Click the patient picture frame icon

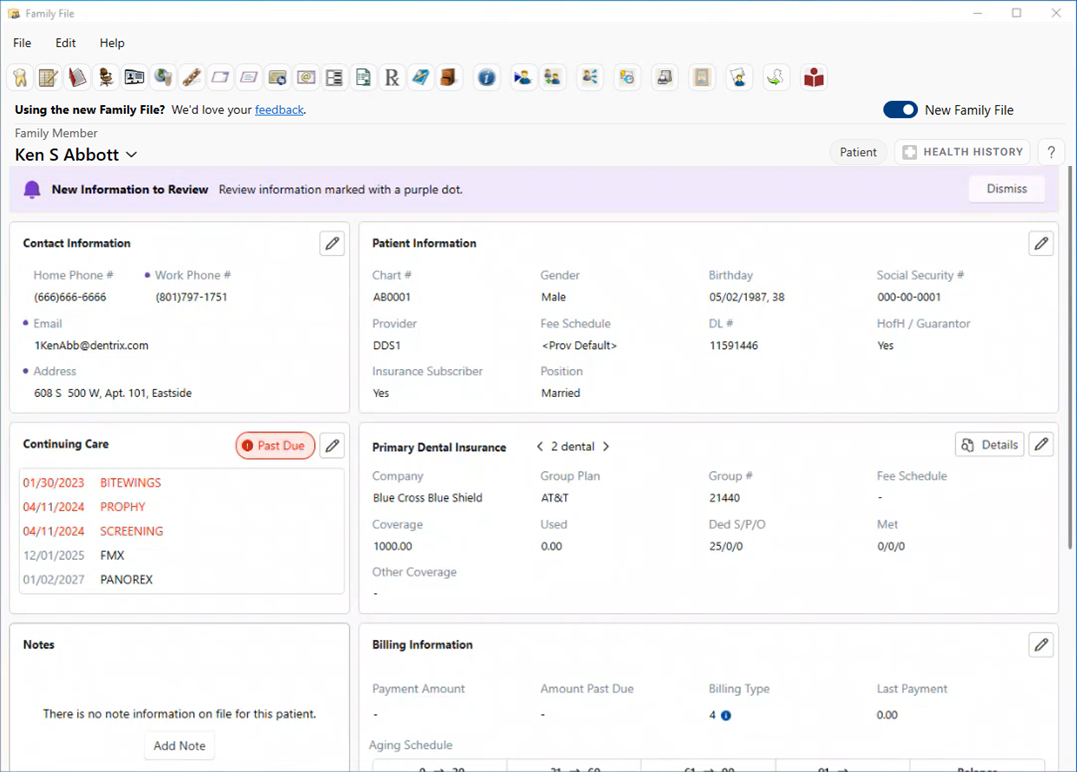click(702, 78)
